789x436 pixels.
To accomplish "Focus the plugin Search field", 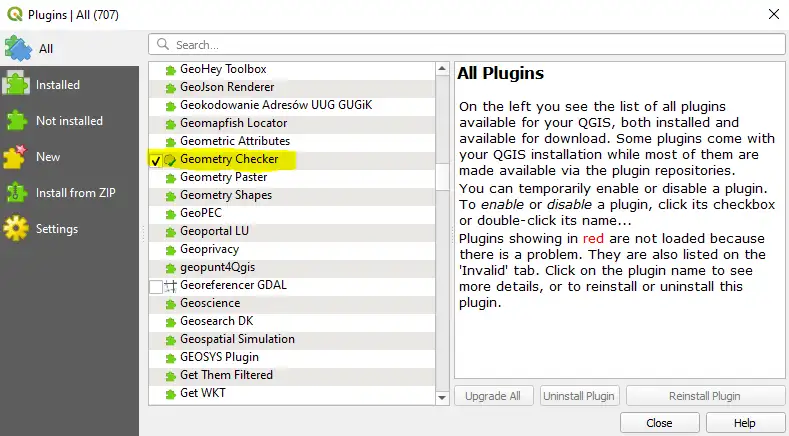I will 470,45.
